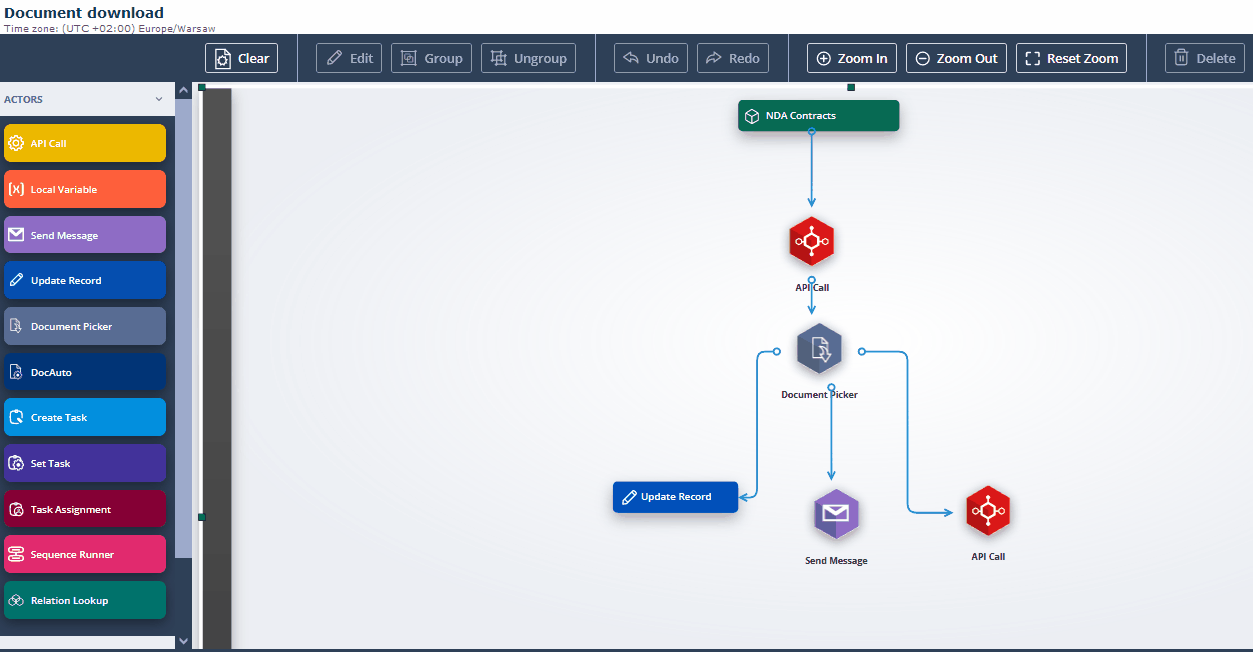Click the output port under NDA Contracts node
Image resolution: width=1253 pixels, height=652 pixels.
811,131
